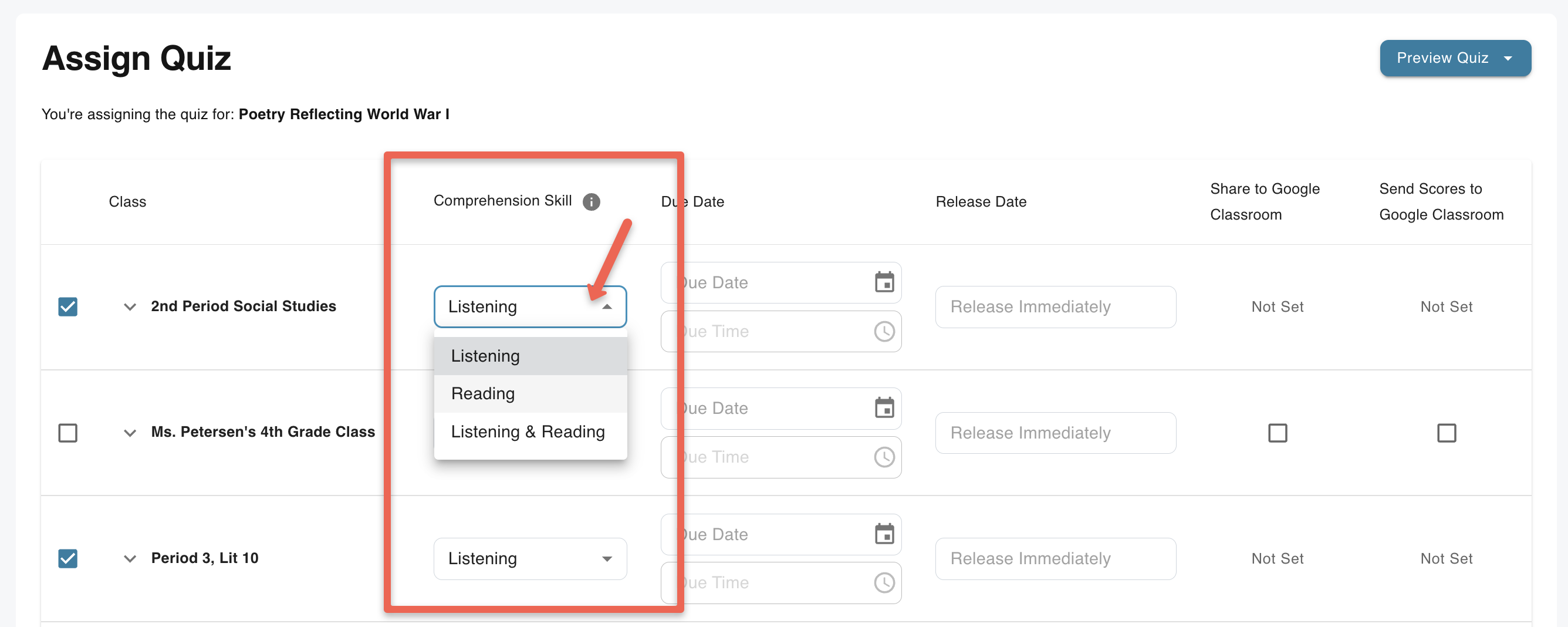Enable Share to Google Classroom for Ms. Petersen's class
1568x627 pixels.
point(1277,433)
